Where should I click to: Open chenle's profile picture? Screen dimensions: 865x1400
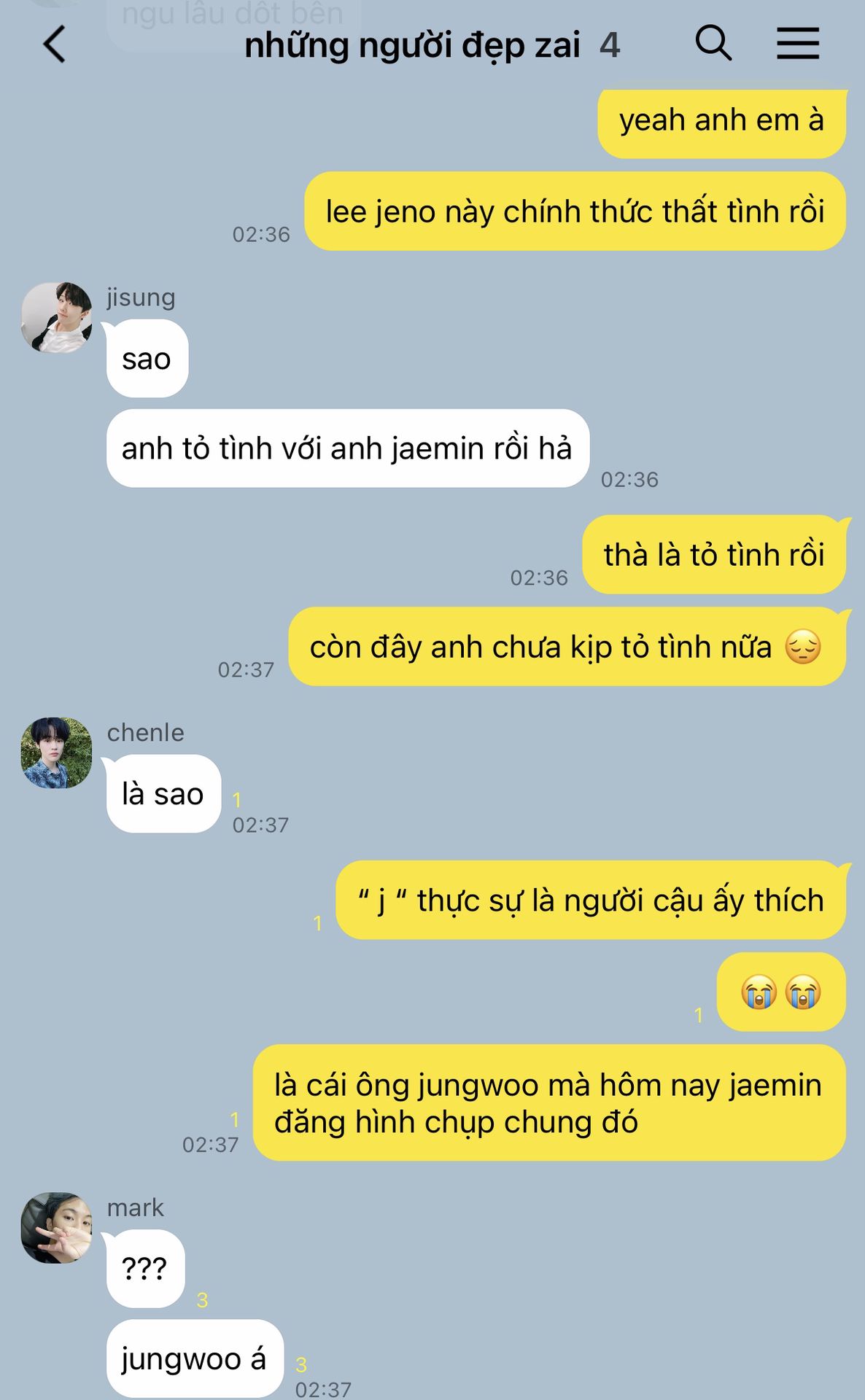(57, 752)
